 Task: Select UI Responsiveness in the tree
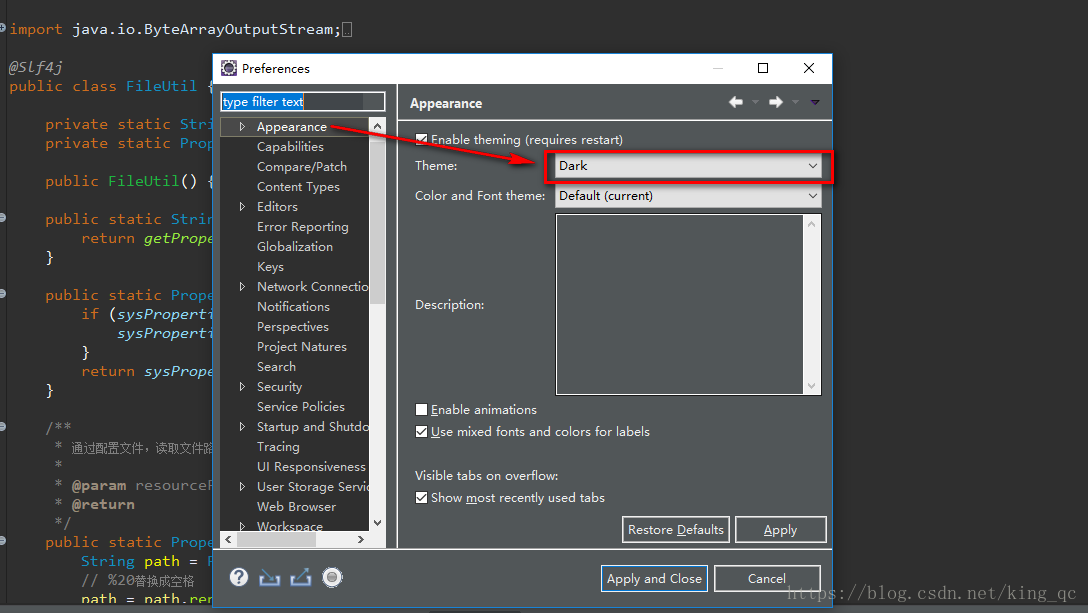(311, 467)
